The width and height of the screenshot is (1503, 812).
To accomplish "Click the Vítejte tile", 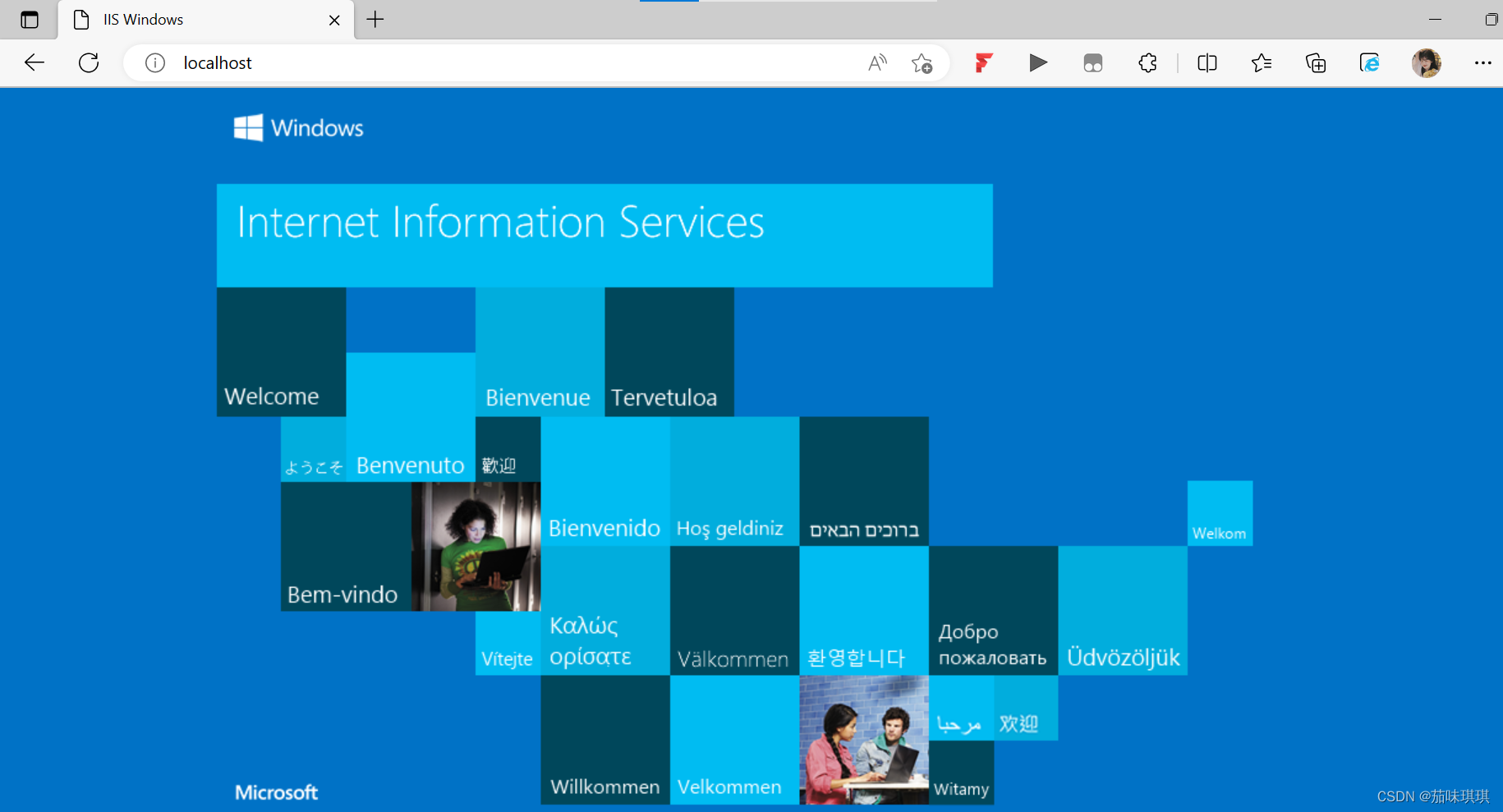I will 508,643.
